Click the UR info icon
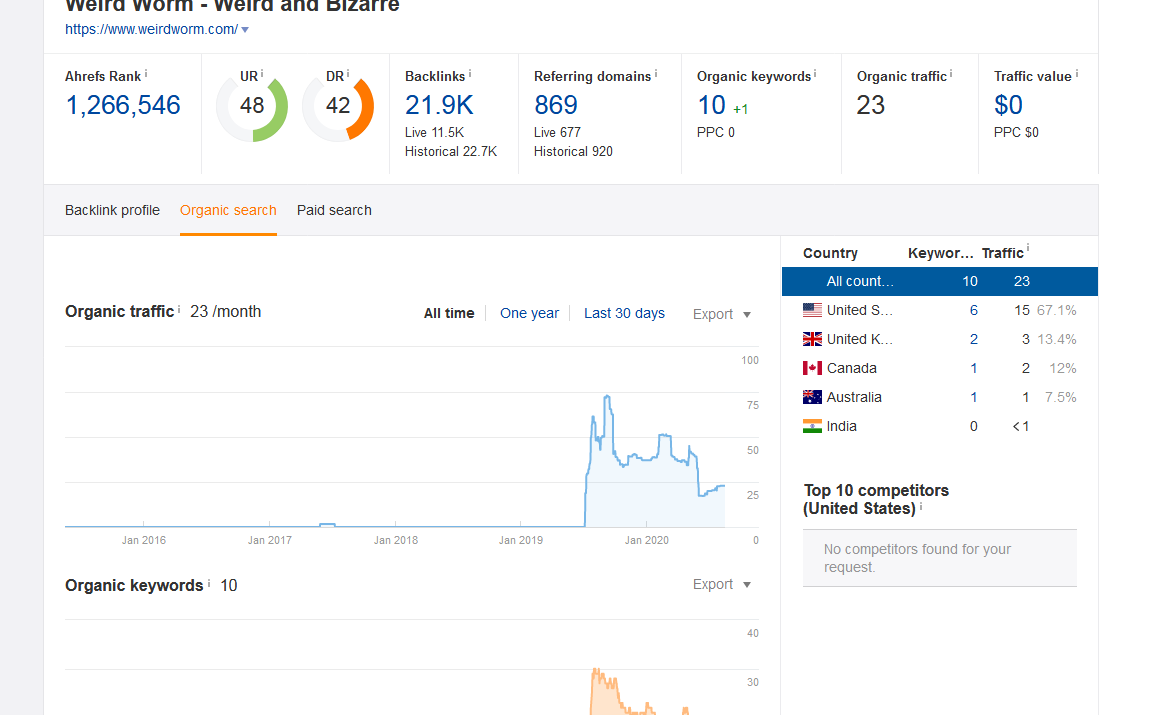1173x715 pixels. tap(262, 73)
